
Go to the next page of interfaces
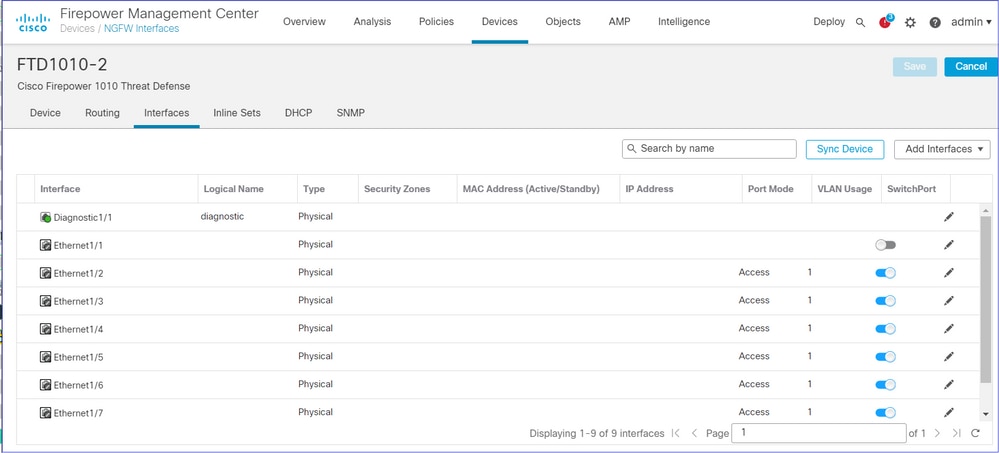937,433
